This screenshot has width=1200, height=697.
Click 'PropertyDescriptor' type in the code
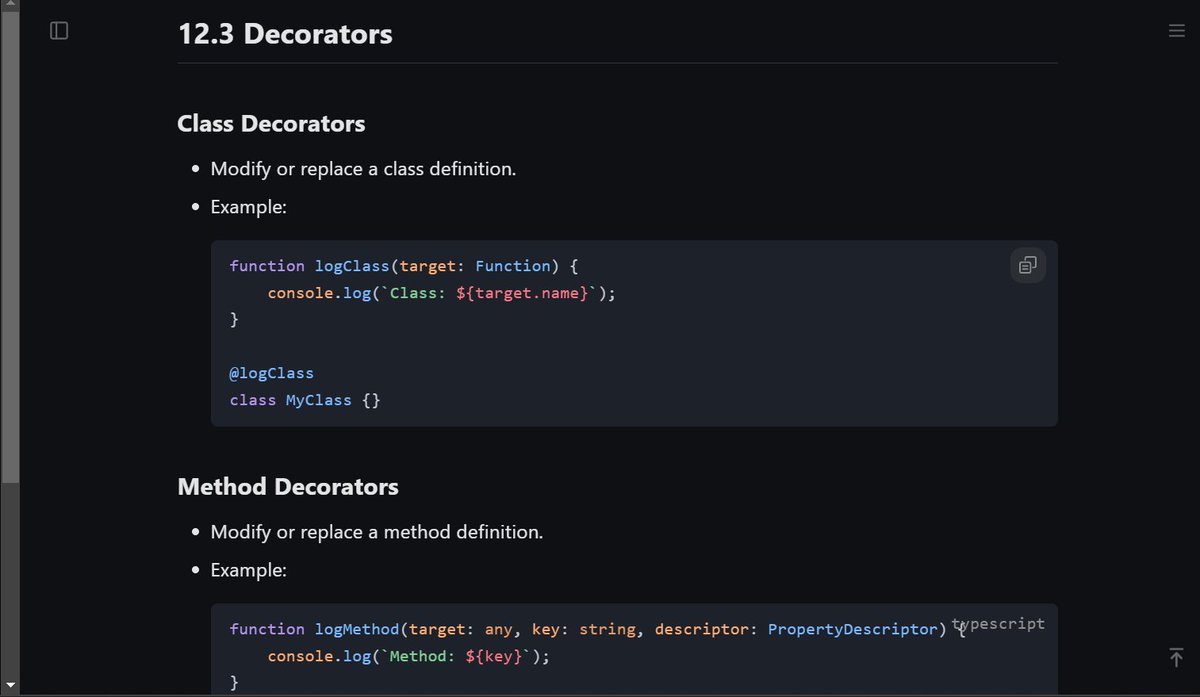pos(853,629)
